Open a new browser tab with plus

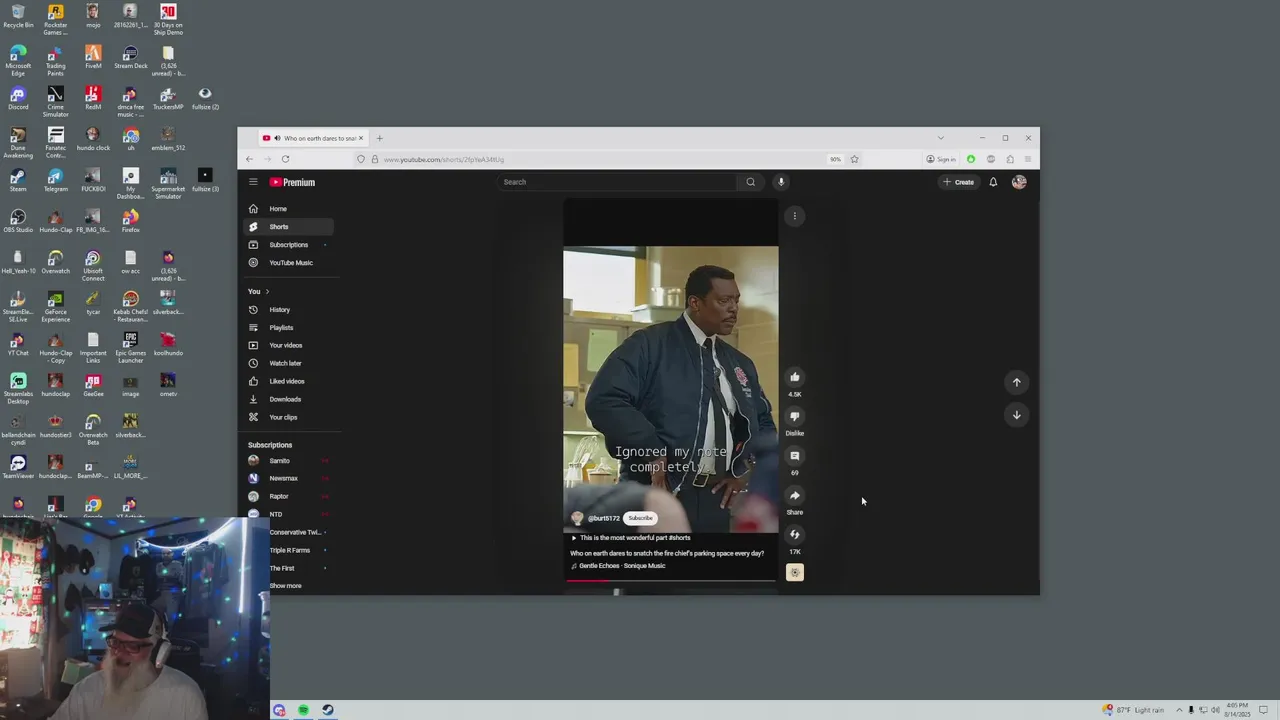click(x=379, y=138)
